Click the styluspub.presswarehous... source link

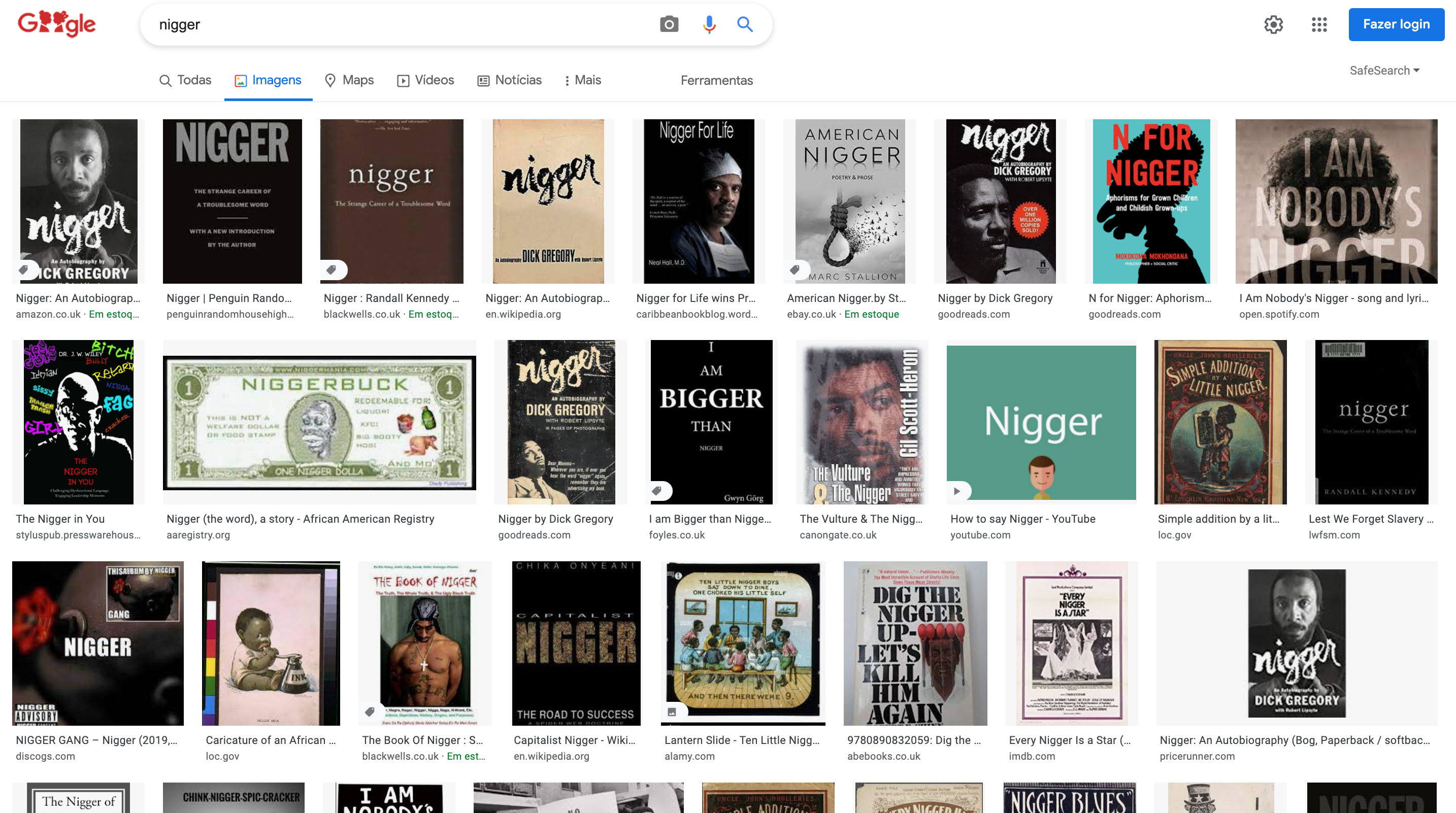tap(78, 535)
